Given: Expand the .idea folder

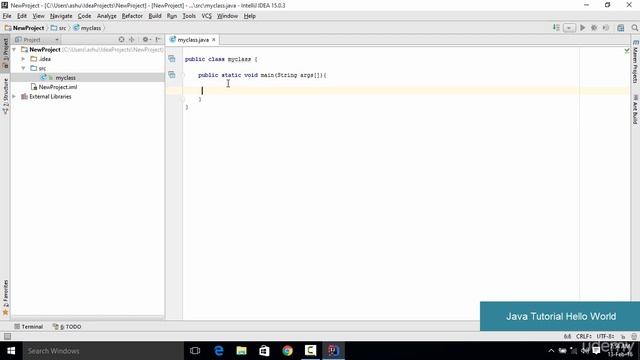Looking at the screenshot, I should coord(23,59).
